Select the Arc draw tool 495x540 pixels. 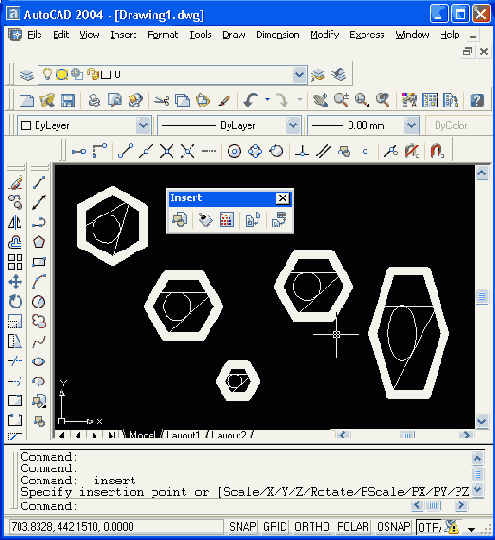pyautogui.click(x=39, y=282)
